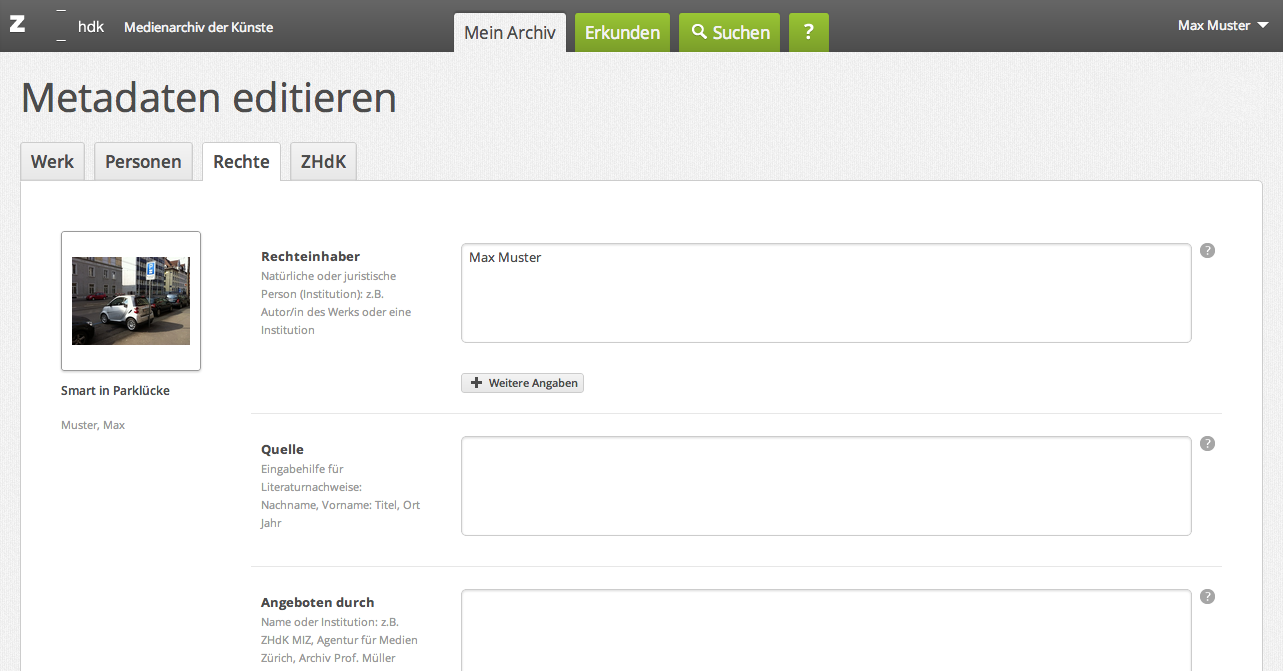Show help for the Angeboten durch field
Image resolution: width=1283 pixels, height=671 pixels.
(x=1207, y=597)
